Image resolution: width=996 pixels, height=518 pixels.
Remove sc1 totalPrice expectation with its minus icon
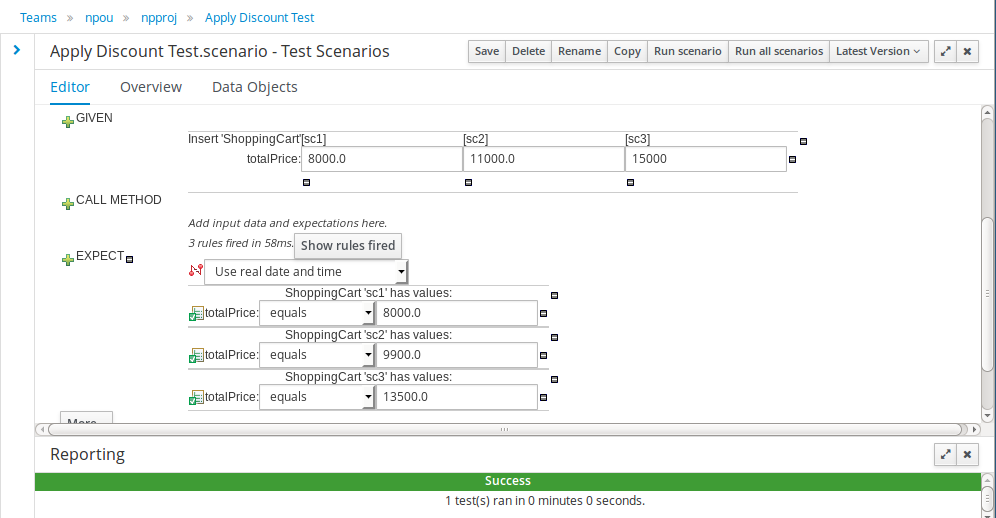pyautogui.click(x=543, y=313)
